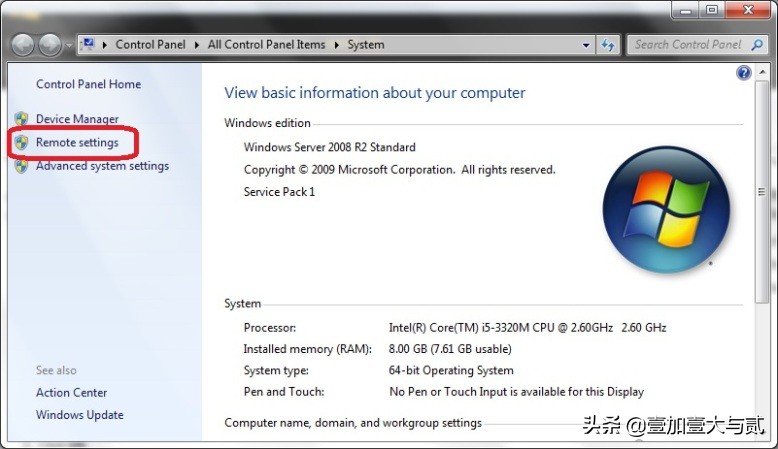Select All Control Panel Items breadcrumb
The height and width of the screenshot is (449, 778).
pos(266,45)
